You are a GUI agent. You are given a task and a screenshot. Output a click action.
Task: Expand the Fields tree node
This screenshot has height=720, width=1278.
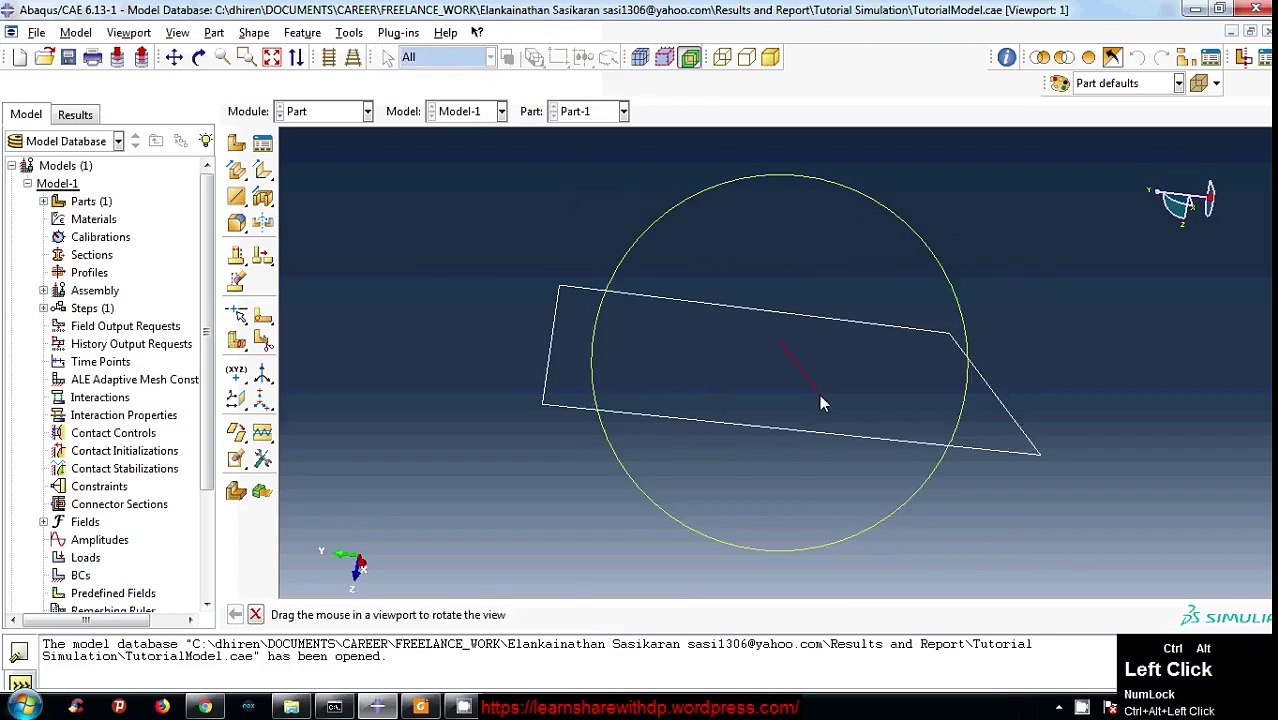pyautogui.click(x=44, y=522)
